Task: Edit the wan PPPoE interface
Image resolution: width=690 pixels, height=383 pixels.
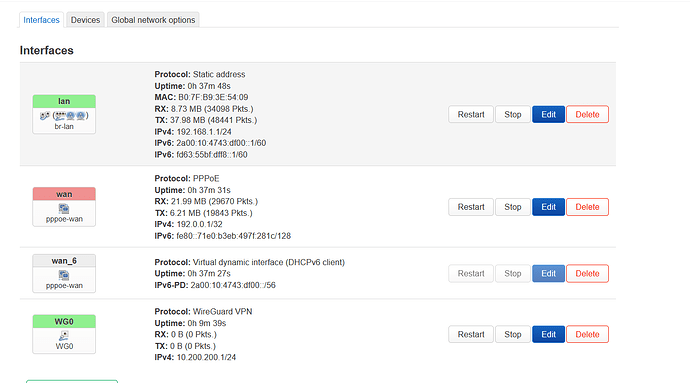Action: click(x=548, y=207)
